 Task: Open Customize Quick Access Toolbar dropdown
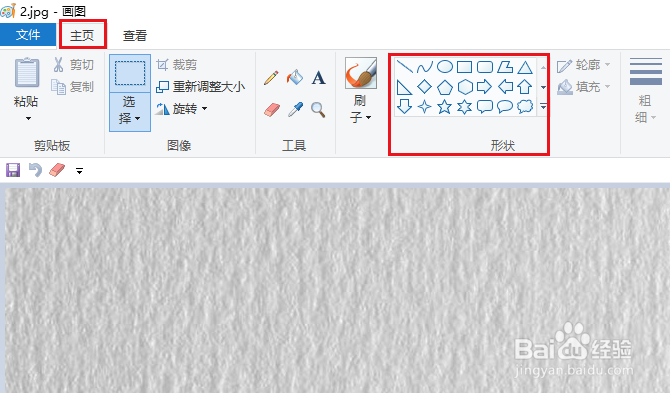click(x=79, y=171)
